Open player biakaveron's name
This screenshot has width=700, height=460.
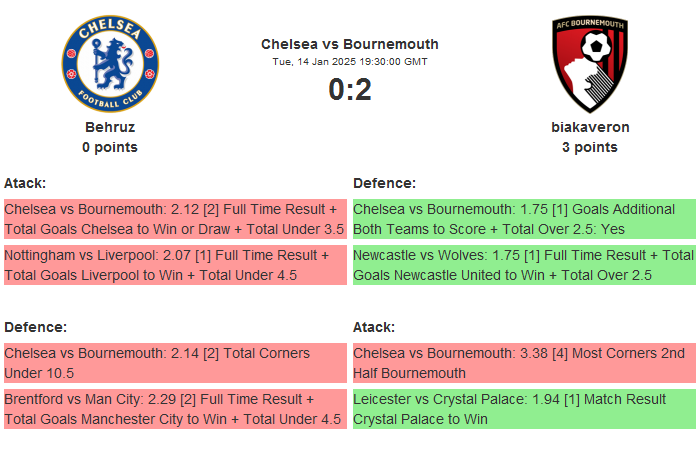(590, 127)
